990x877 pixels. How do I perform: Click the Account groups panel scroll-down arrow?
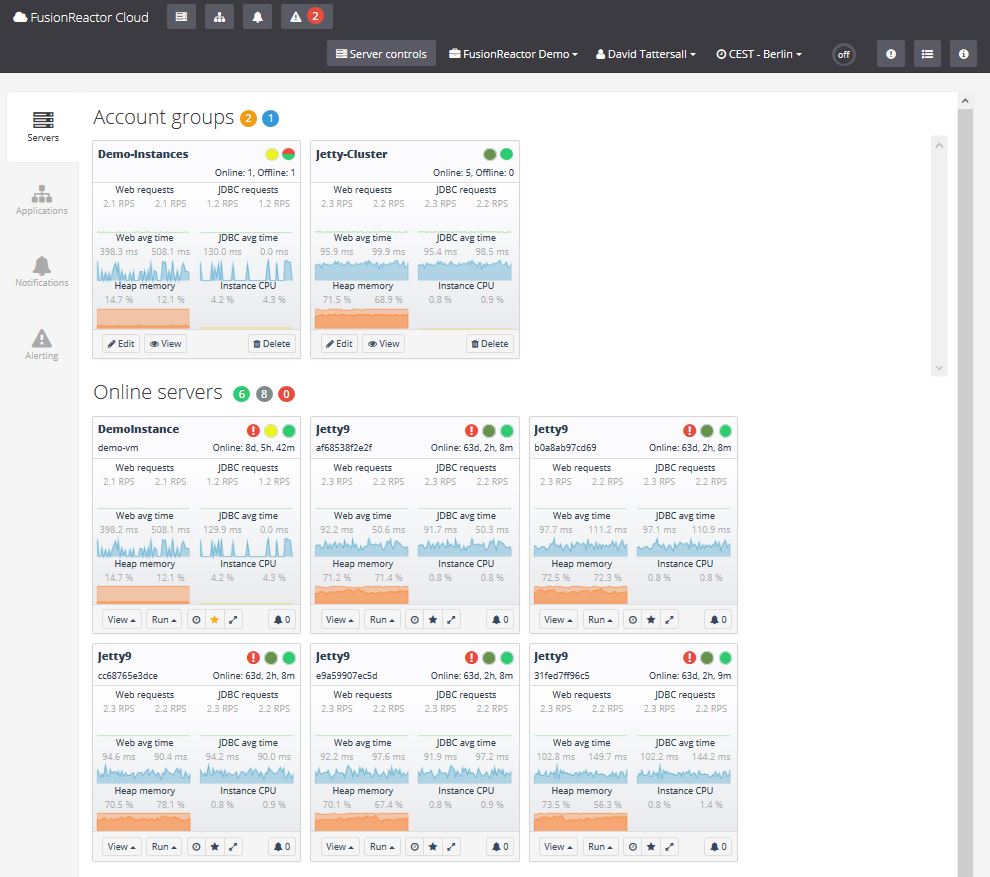click(x=939, y=367)
